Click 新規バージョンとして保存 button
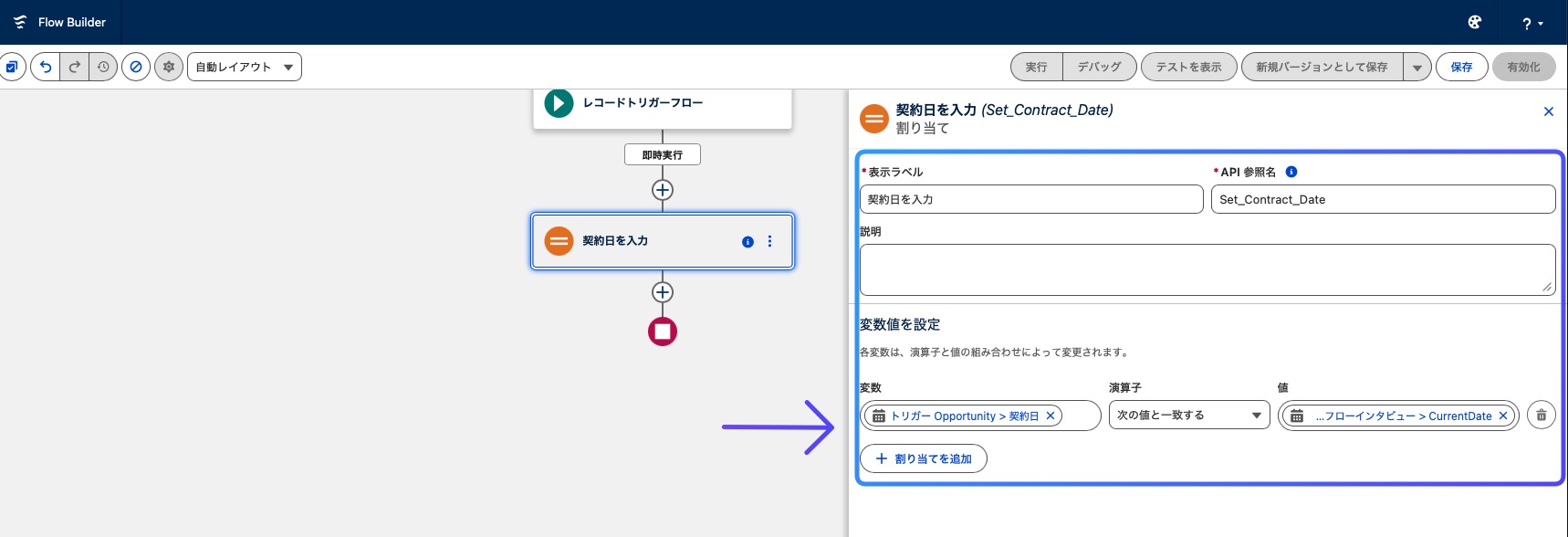1568x537 pixels. [1322, 67]
